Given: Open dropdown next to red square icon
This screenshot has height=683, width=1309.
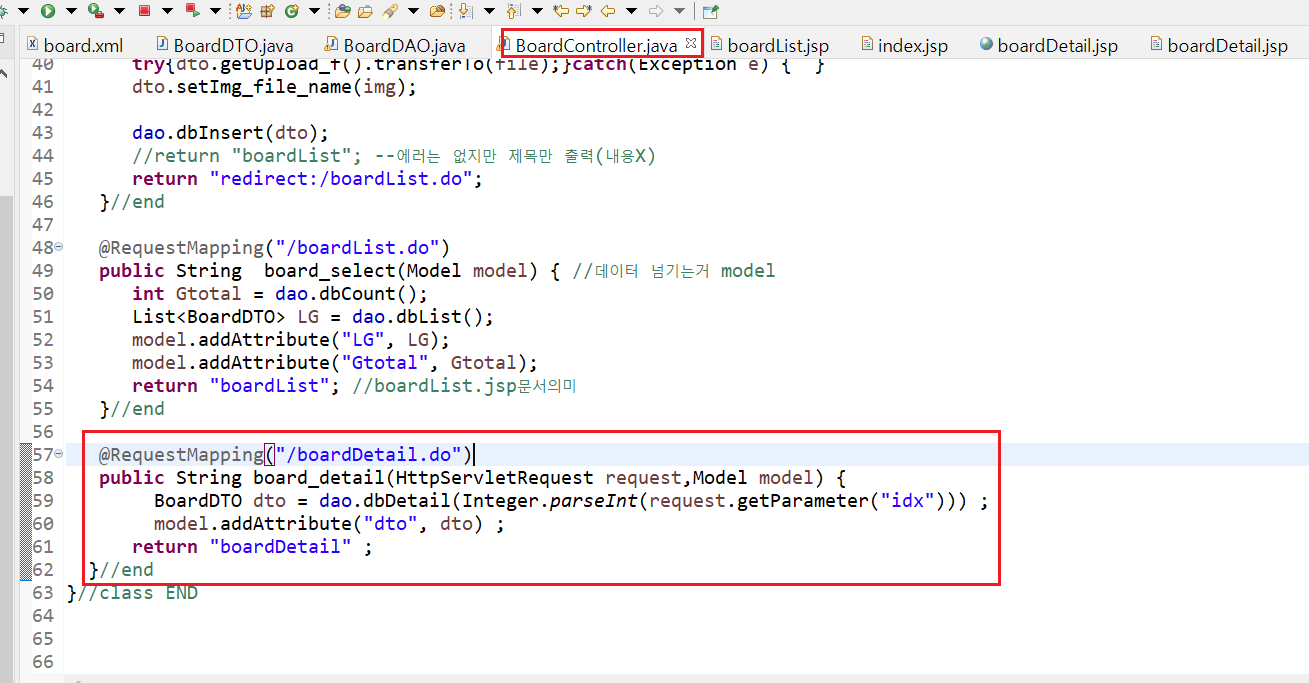Looking at the screenshot, I should point(167,11).
